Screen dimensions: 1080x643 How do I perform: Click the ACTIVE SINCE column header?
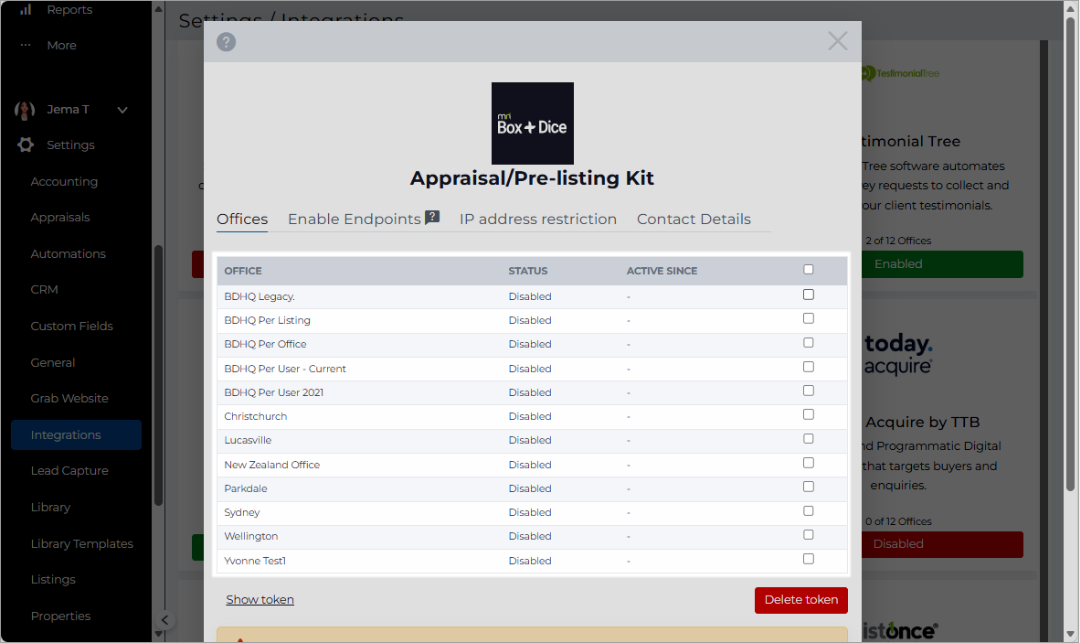tap(662, 271)
